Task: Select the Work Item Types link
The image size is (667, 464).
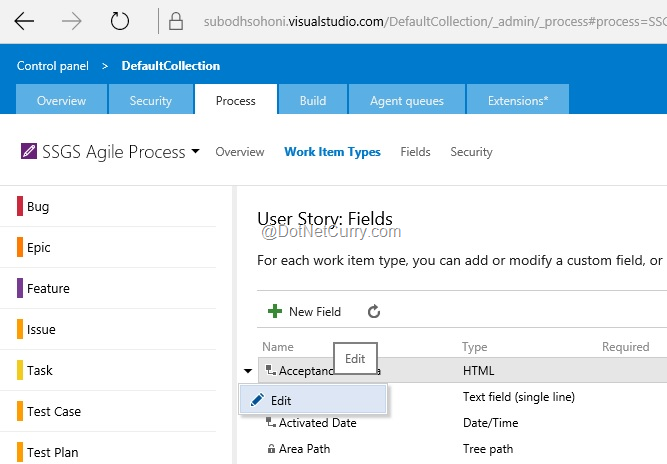Action: point(332,152)
